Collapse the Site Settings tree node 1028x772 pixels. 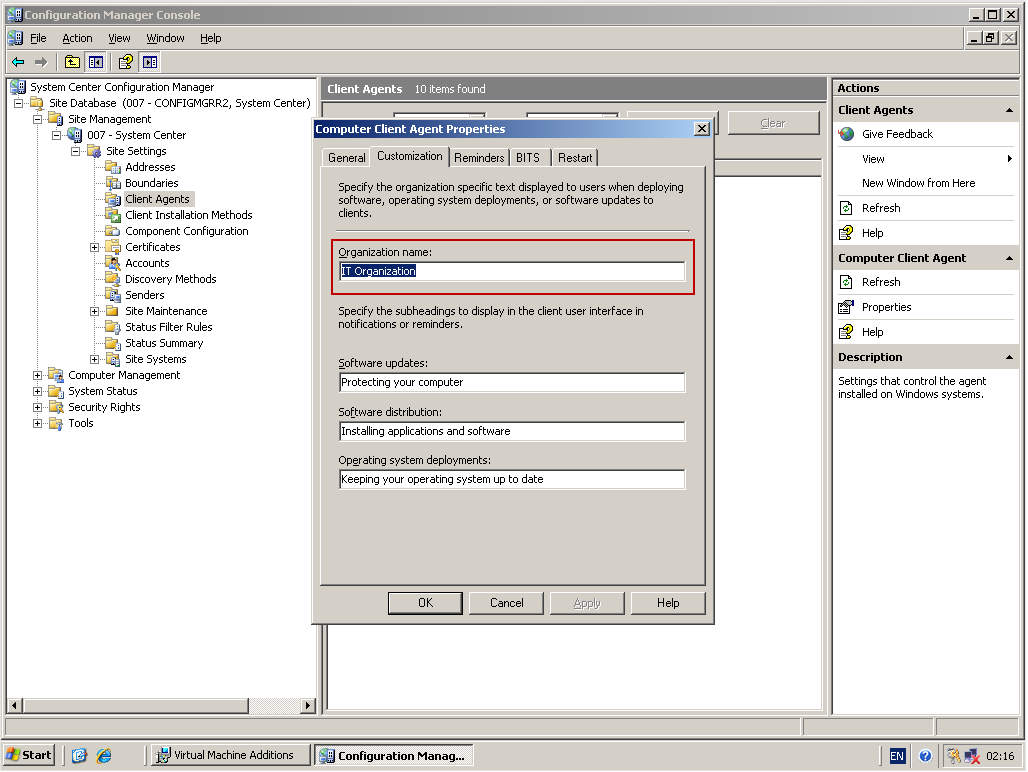(76, 151)
